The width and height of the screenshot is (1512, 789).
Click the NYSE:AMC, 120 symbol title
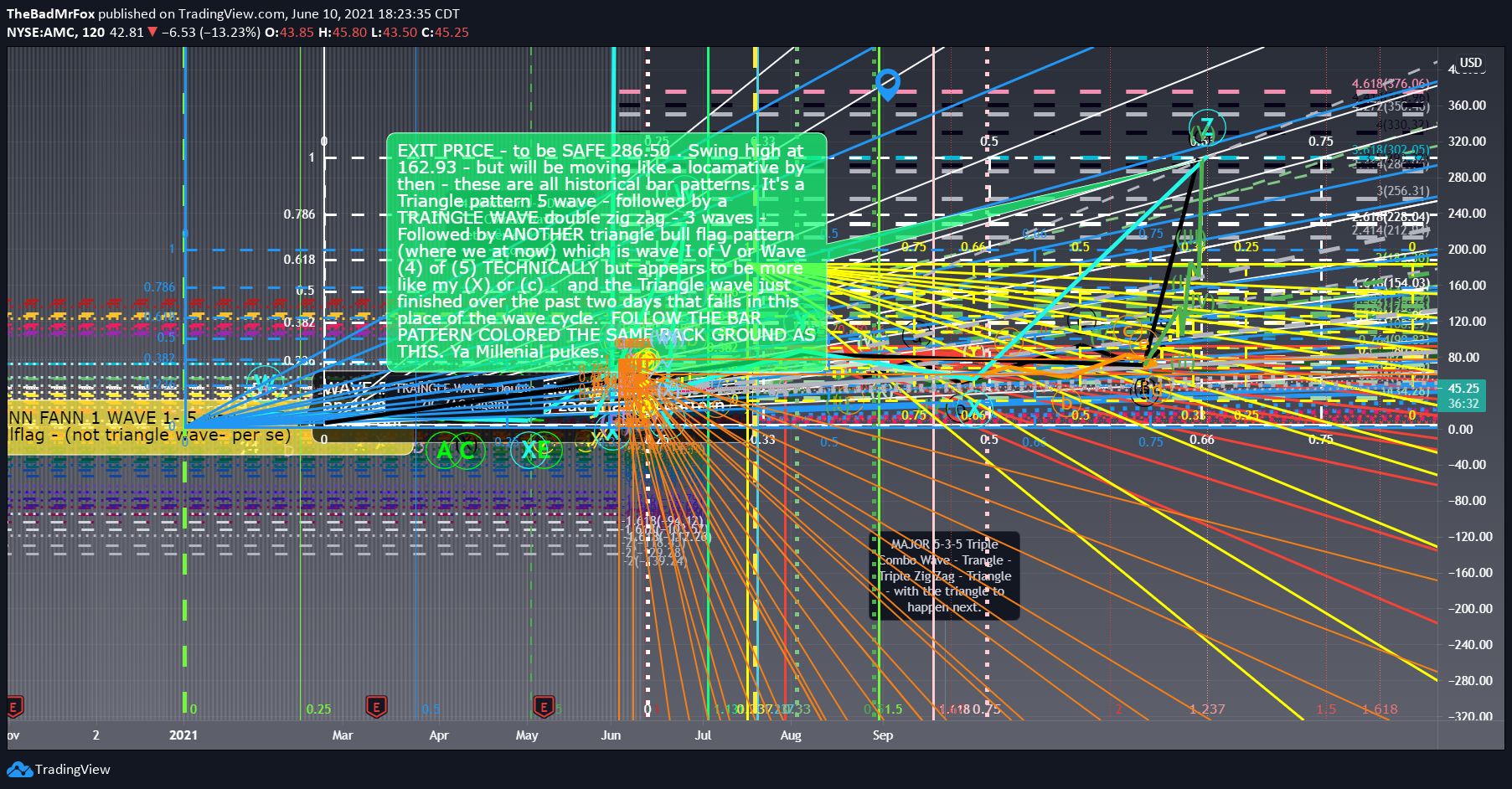point(56,32)
